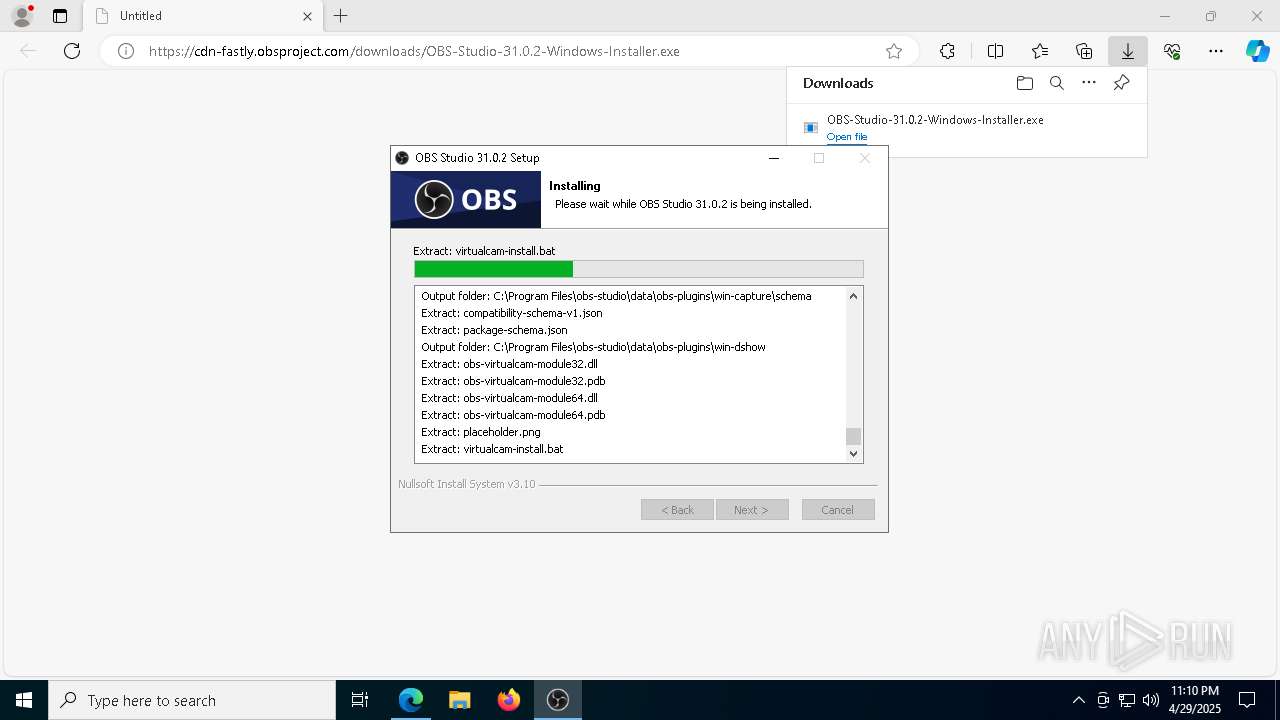The width and height of the screenshot is (1280, 720).
Task: Click the Back button in setup
Action: click(x=677, y=510)
